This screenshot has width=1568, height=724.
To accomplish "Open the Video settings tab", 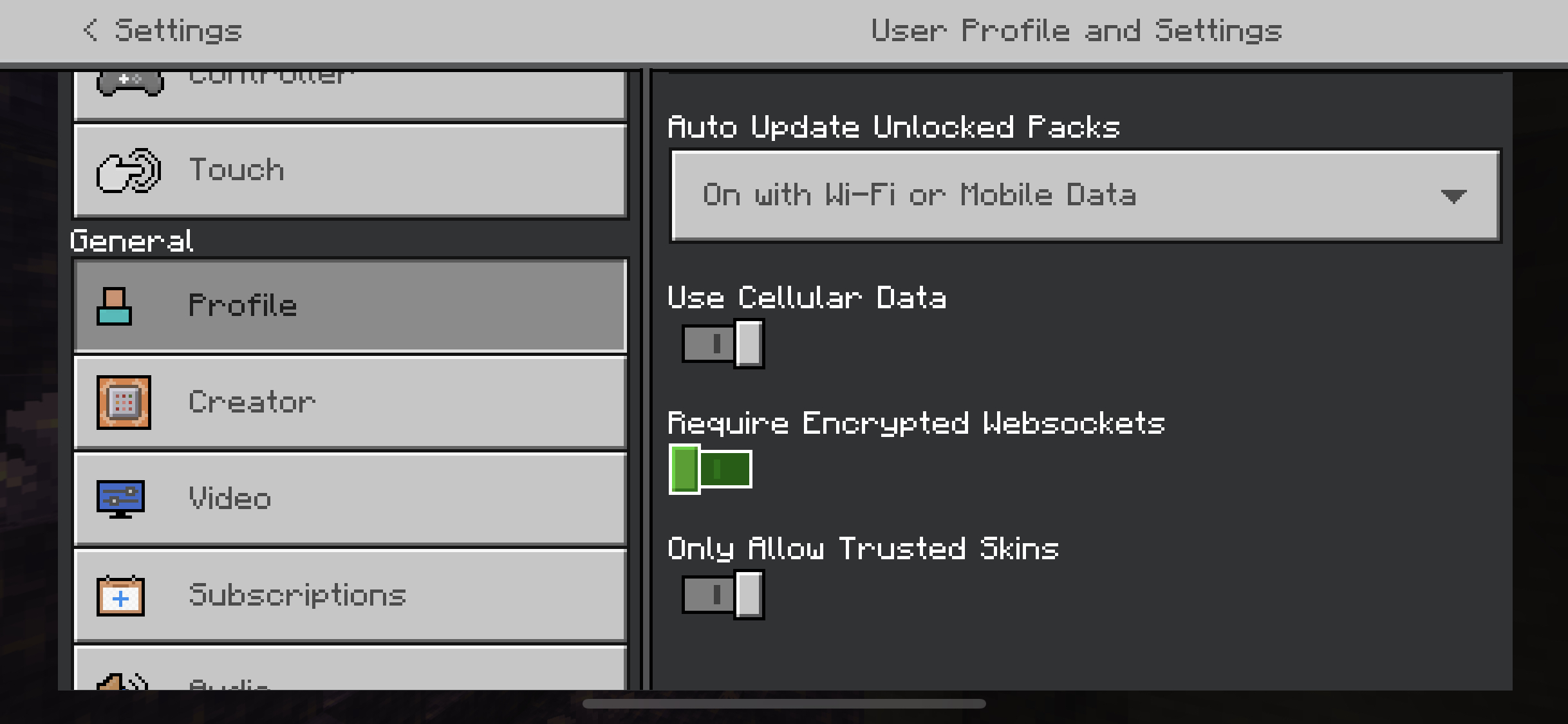I will pyautogui.click(x=350, y=499).
